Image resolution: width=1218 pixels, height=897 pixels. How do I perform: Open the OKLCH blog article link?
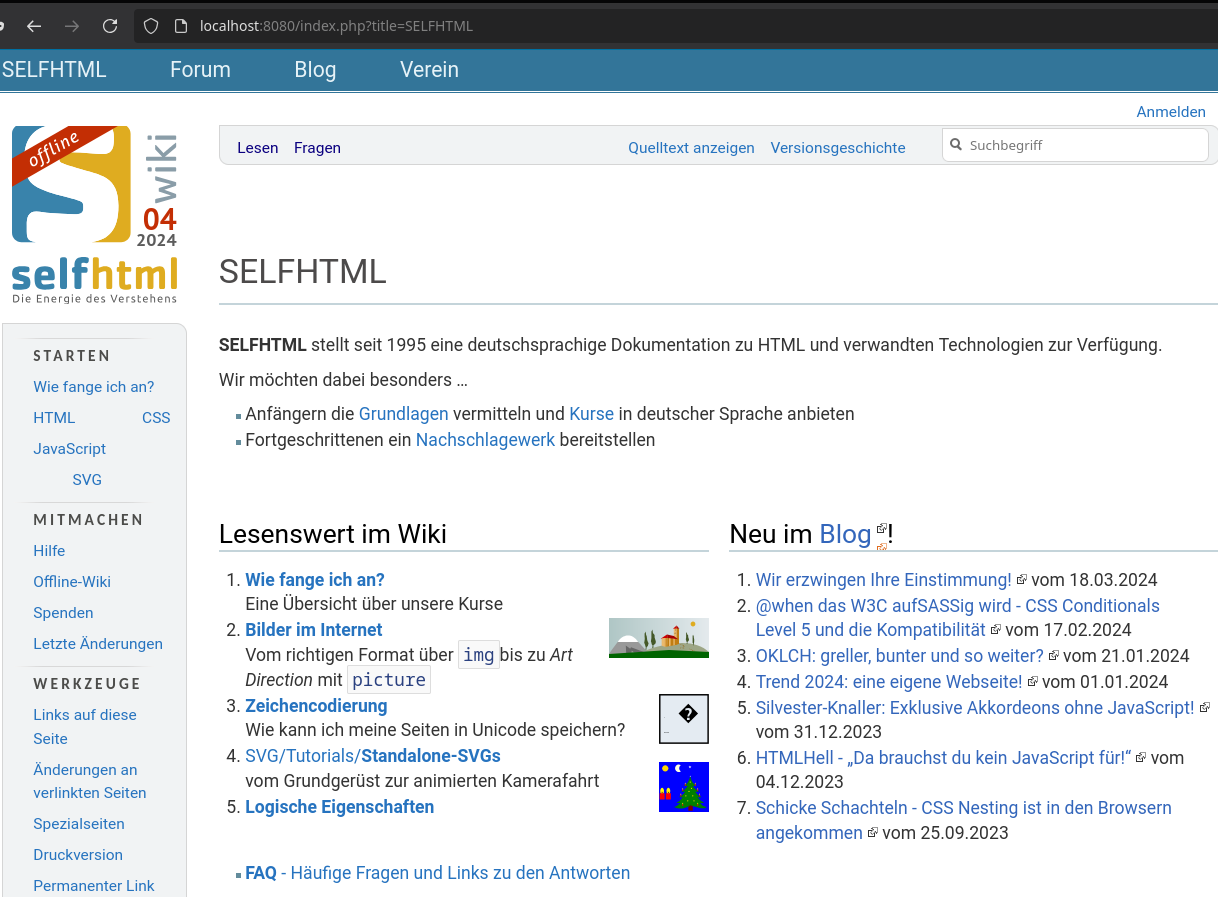click(899, 656)
